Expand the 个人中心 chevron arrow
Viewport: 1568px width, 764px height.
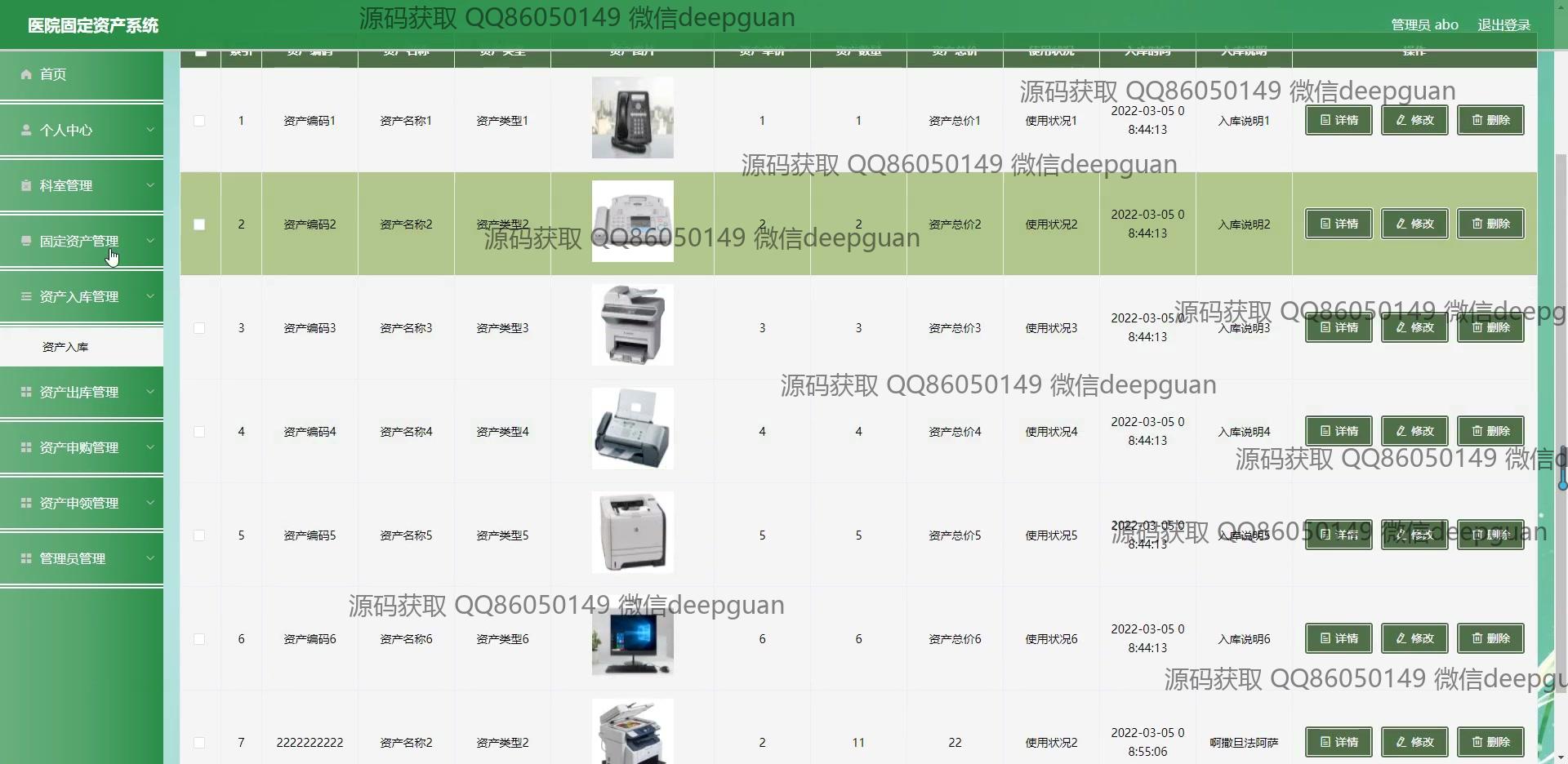[150, 130]
